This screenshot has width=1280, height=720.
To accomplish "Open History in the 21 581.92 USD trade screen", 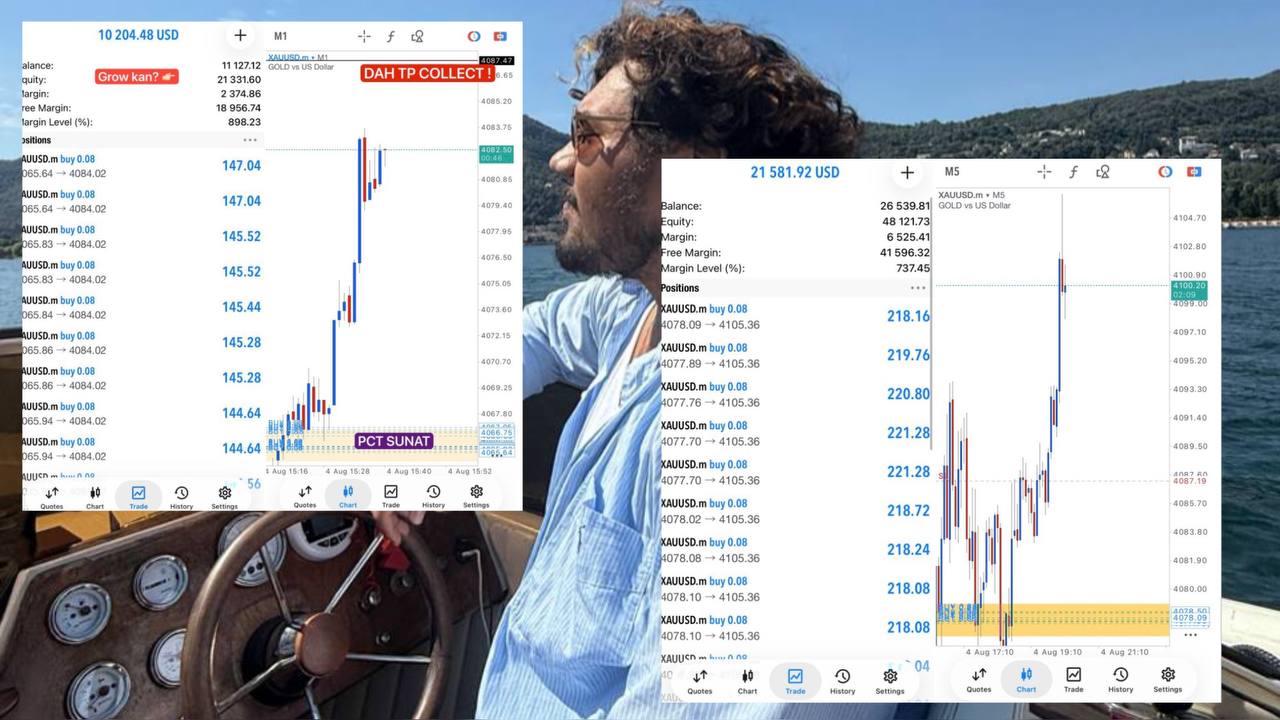I will (x=843, y=682).
